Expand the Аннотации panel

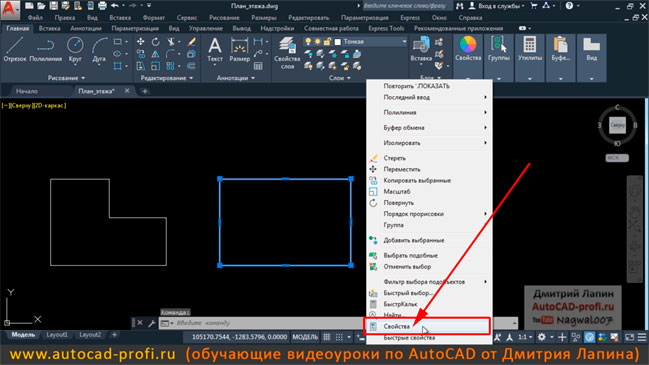[236, 78]
